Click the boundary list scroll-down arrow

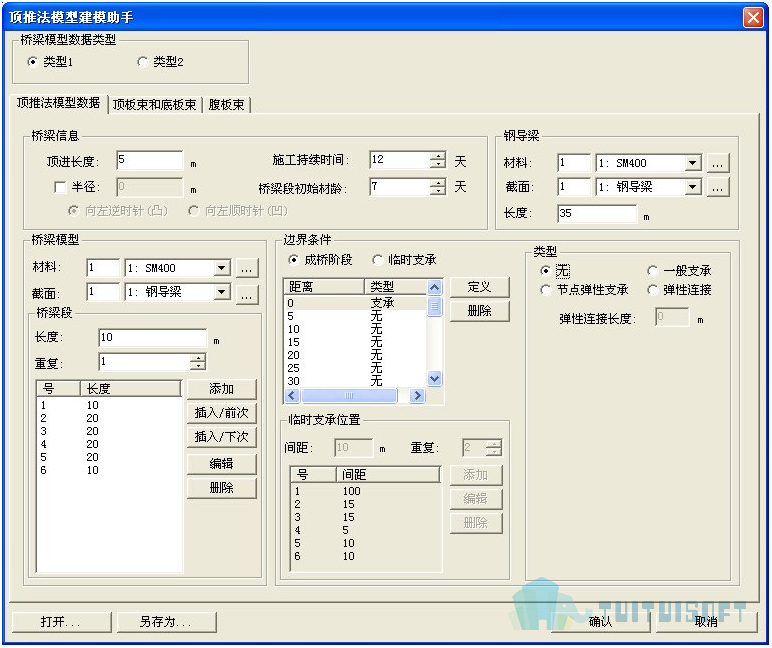434,379
